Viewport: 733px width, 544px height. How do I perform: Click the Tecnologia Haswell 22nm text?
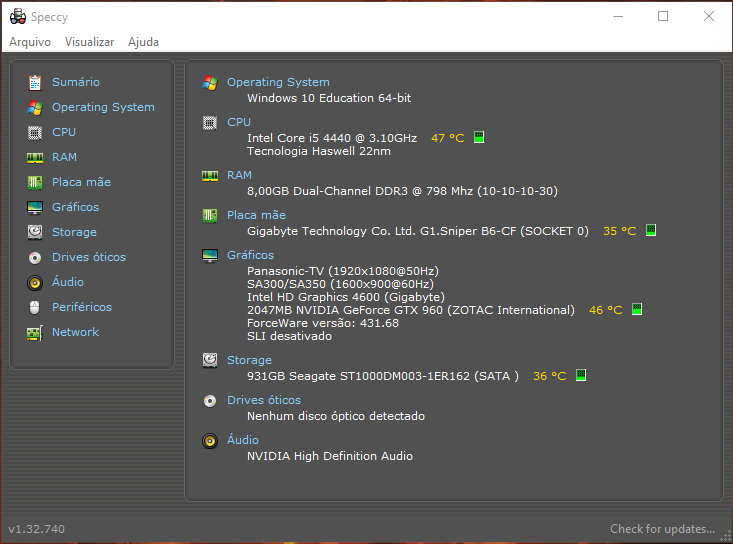click(319, 151)
